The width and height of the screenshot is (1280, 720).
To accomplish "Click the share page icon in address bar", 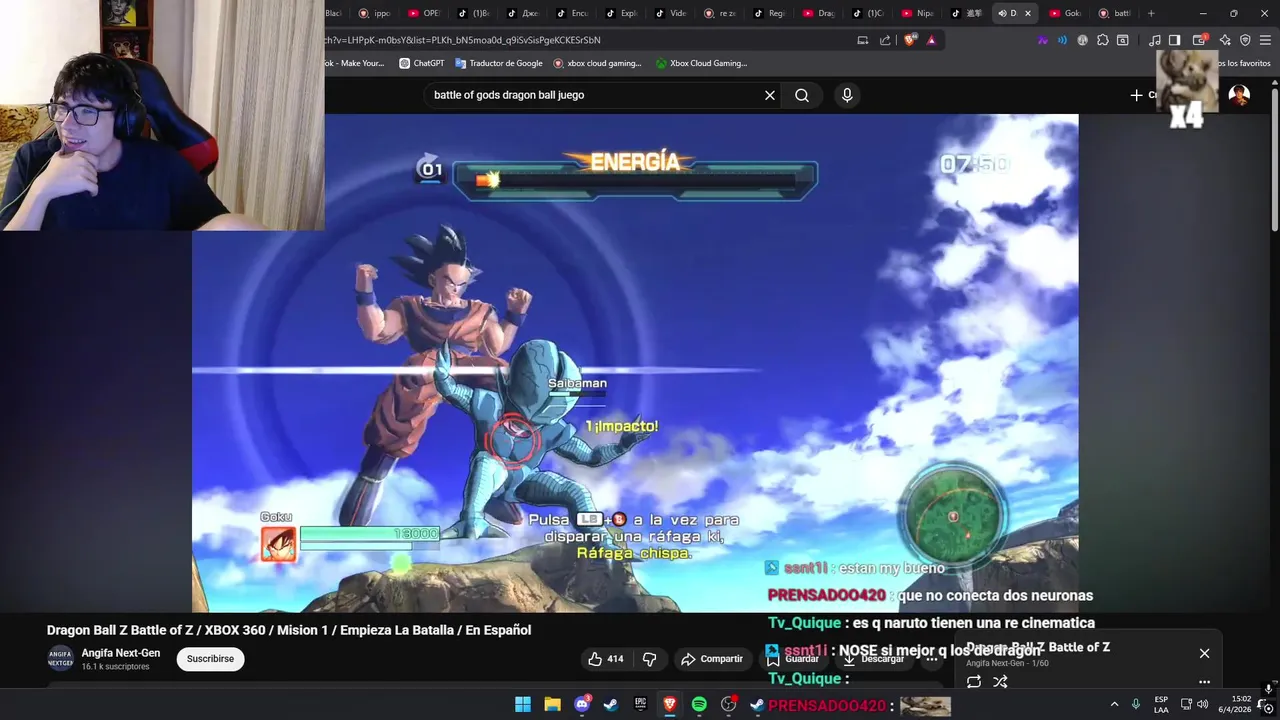I will coord(885,40).
